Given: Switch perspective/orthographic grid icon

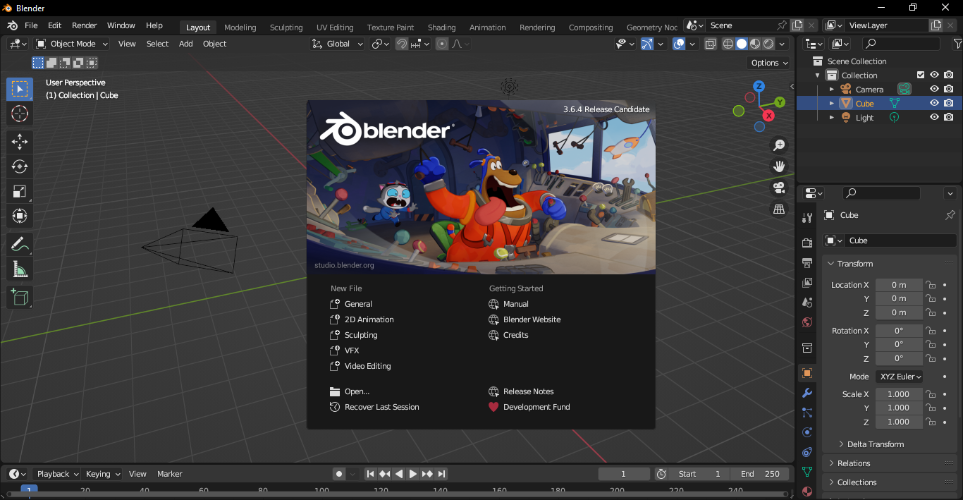Looking at the screenshot, I should [x=779, y=209].
